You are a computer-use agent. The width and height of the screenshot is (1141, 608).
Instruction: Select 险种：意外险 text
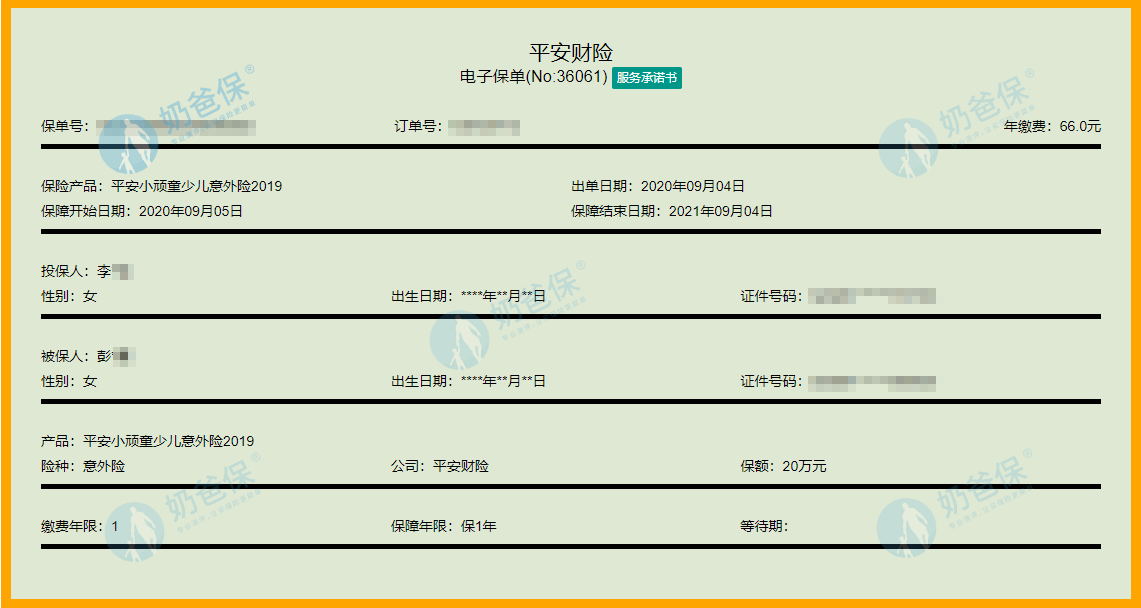(x=83, y=467)
